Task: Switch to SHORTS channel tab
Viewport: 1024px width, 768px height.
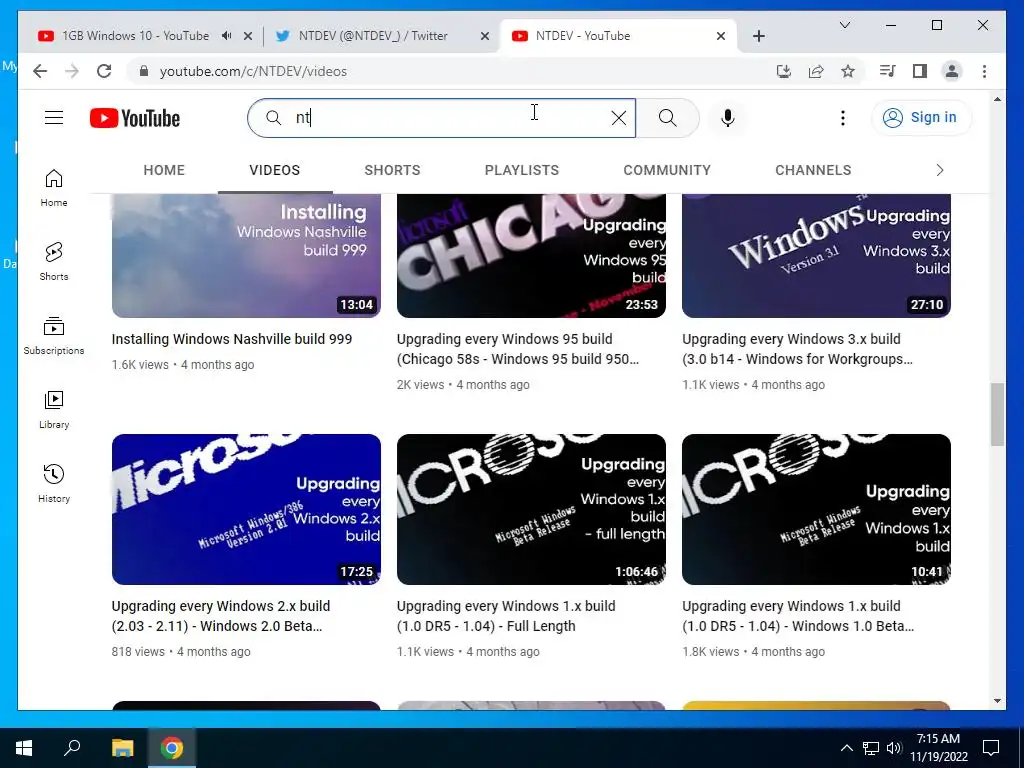Action: coord(392,170)
